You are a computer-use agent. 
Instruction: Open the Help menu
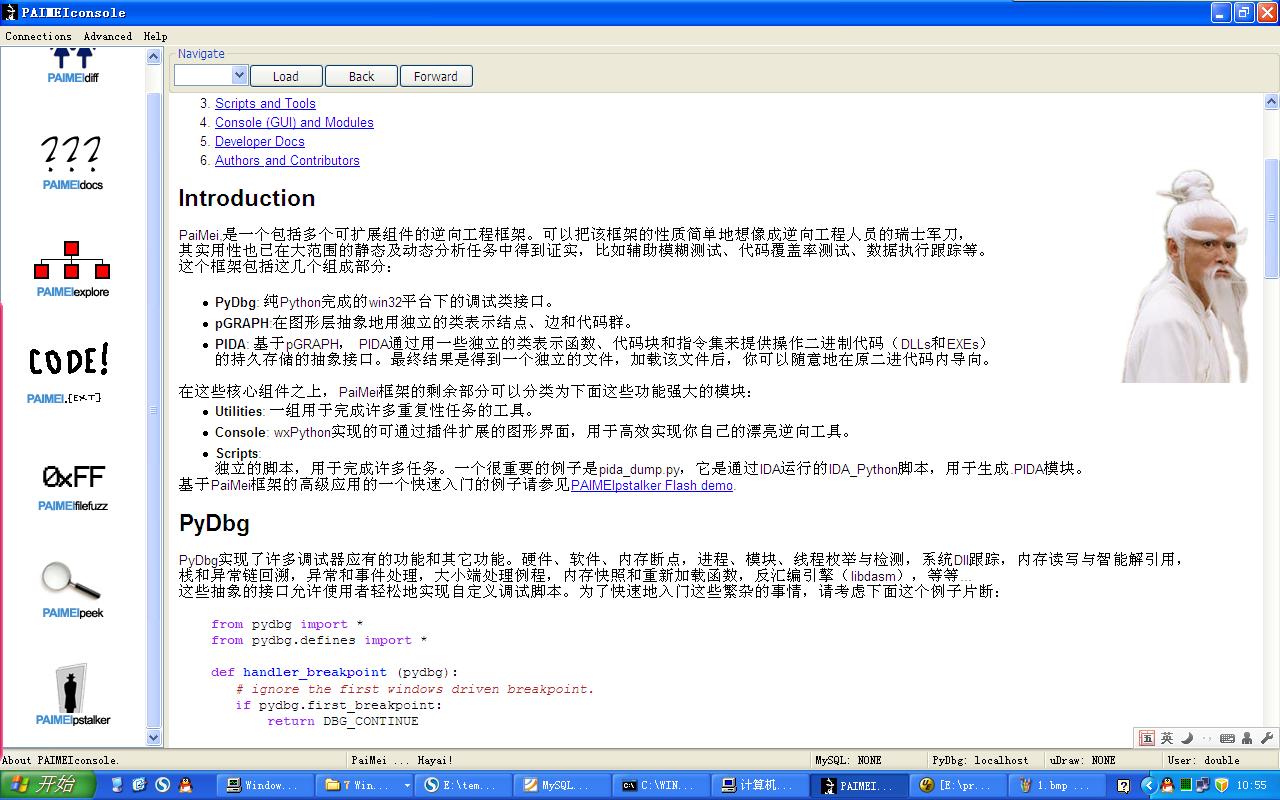[155, 36]
